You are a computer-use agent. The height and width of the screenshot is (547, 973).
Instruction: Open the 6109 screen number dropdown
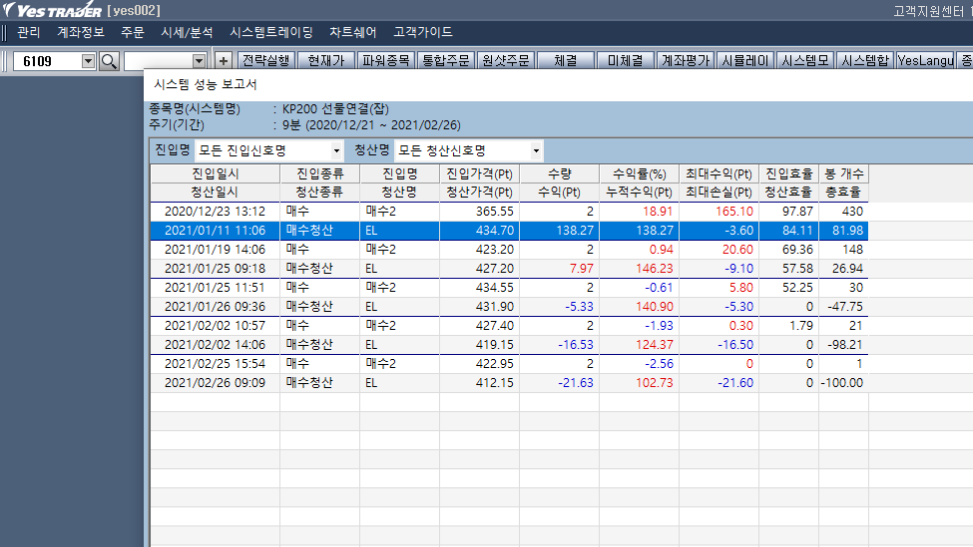(88, 62)
